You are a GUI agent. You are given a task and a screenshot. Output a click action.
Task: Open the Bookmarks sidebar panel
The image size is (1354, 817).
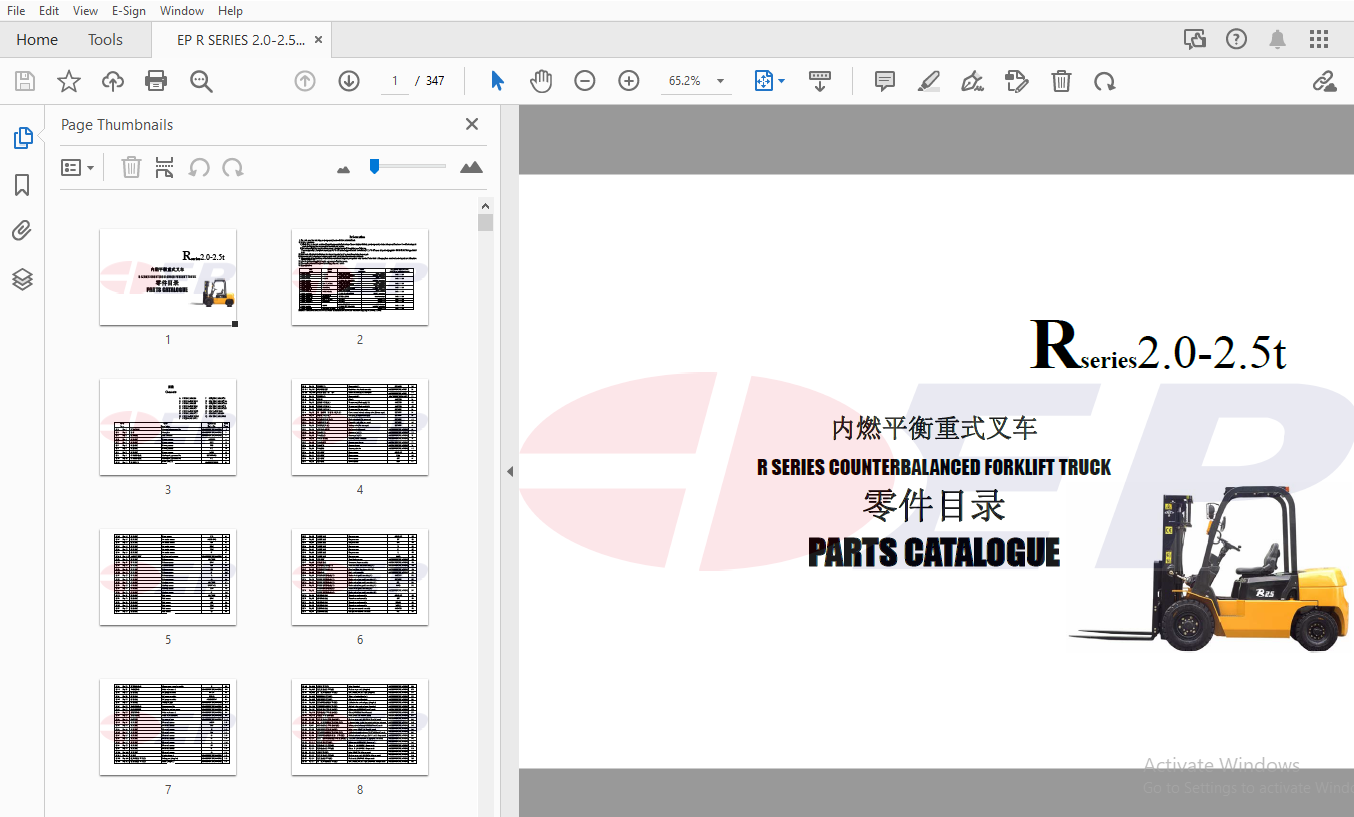click(22, 185)
